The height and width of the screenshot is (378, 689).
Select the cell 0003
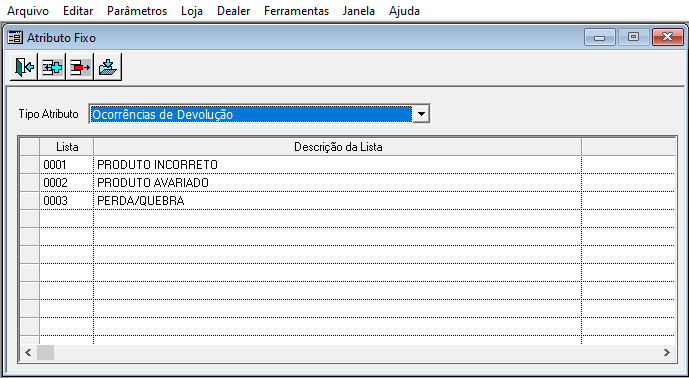click(67, 201)
